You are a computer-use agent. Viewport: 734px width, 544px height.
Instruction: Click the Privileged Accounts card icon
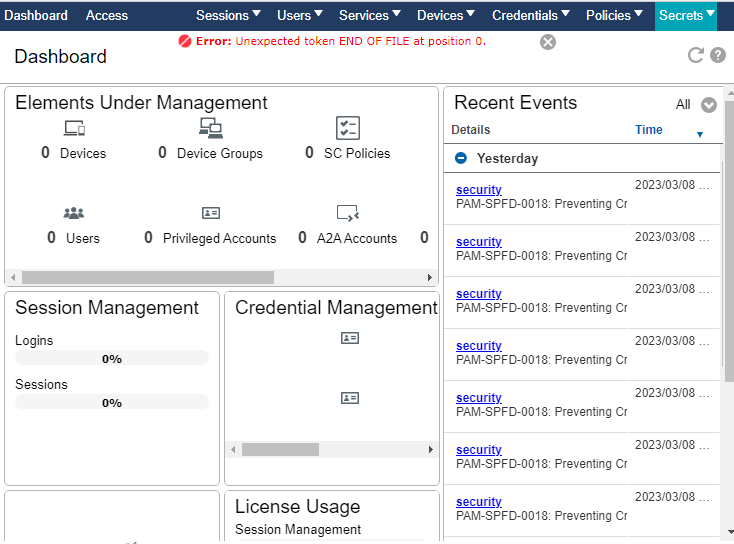[210, 213]
